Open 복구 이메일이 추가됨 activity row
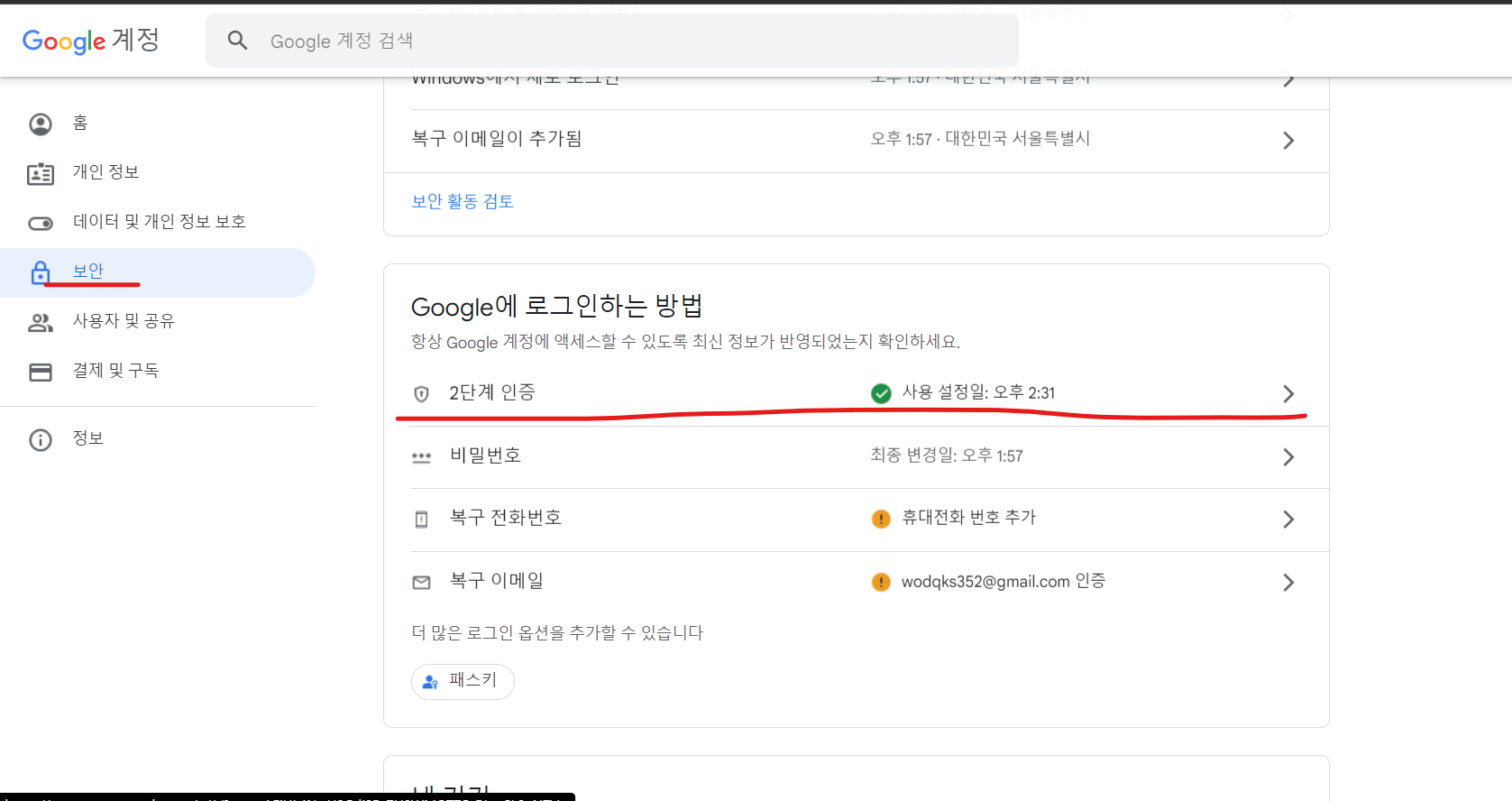This screenshot has width=1512, height=801. click(x=857, y=141)
